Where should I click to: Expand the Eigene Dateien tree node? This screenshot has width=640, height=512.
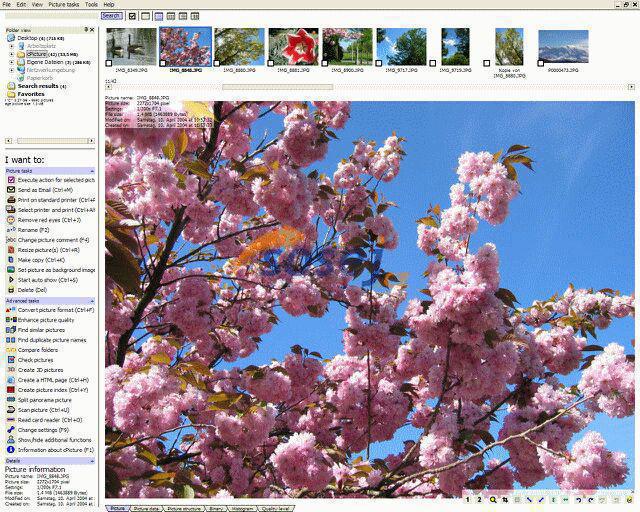click(12, 62)
